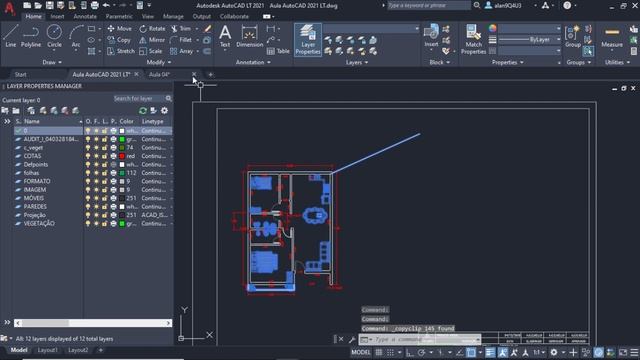
Task: Open the Dimension tool
Action: coord(249,37)
